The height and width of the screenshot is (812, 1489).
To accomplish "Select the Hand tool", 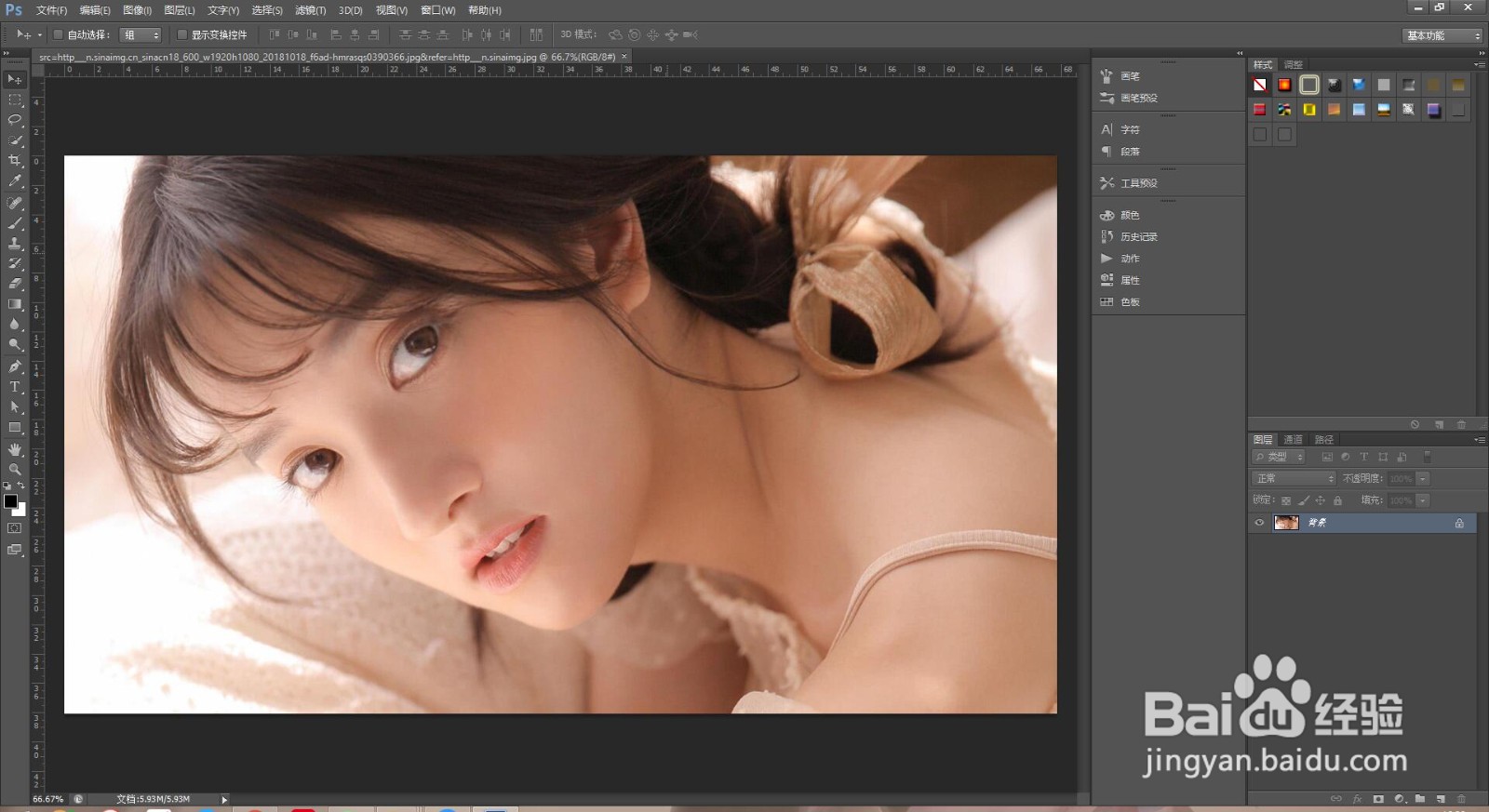I will click(x=15, y=449).
